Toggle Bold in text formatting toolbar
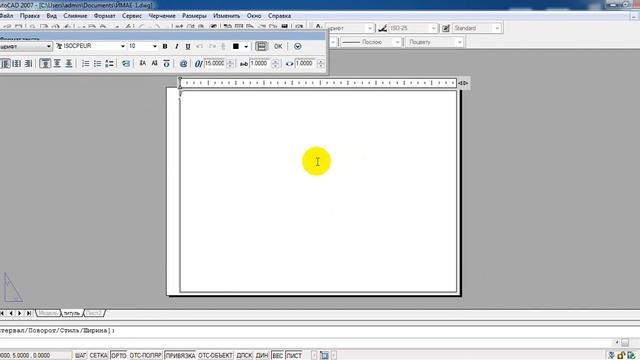 tap(165, 47)
